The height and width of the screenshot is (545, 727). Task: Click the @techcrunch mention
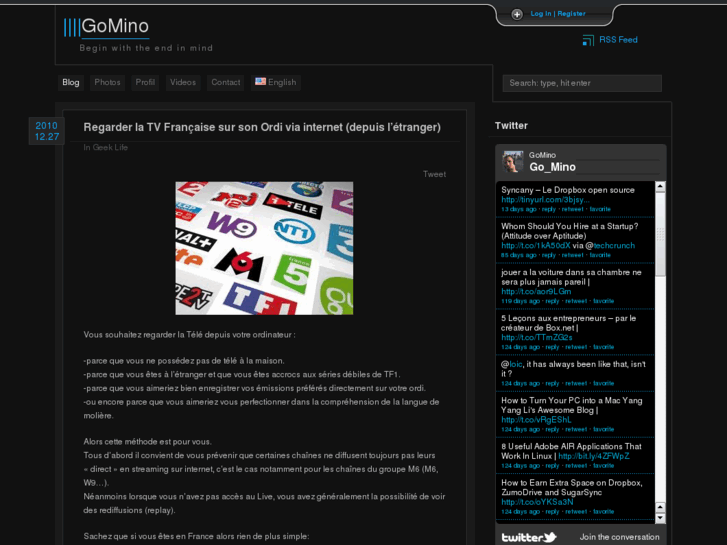614,246
